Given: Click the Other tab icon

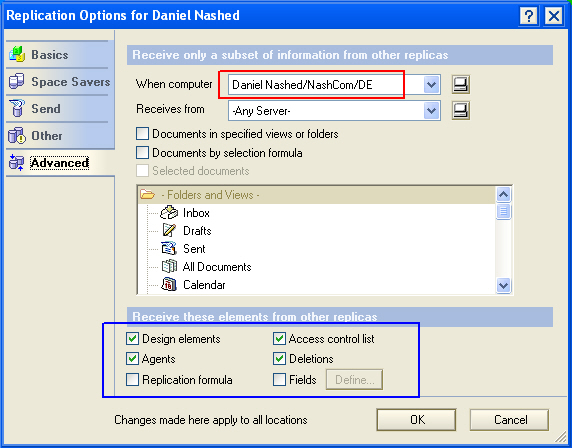Looking at the screenshot, I should [x=17, y=135].
